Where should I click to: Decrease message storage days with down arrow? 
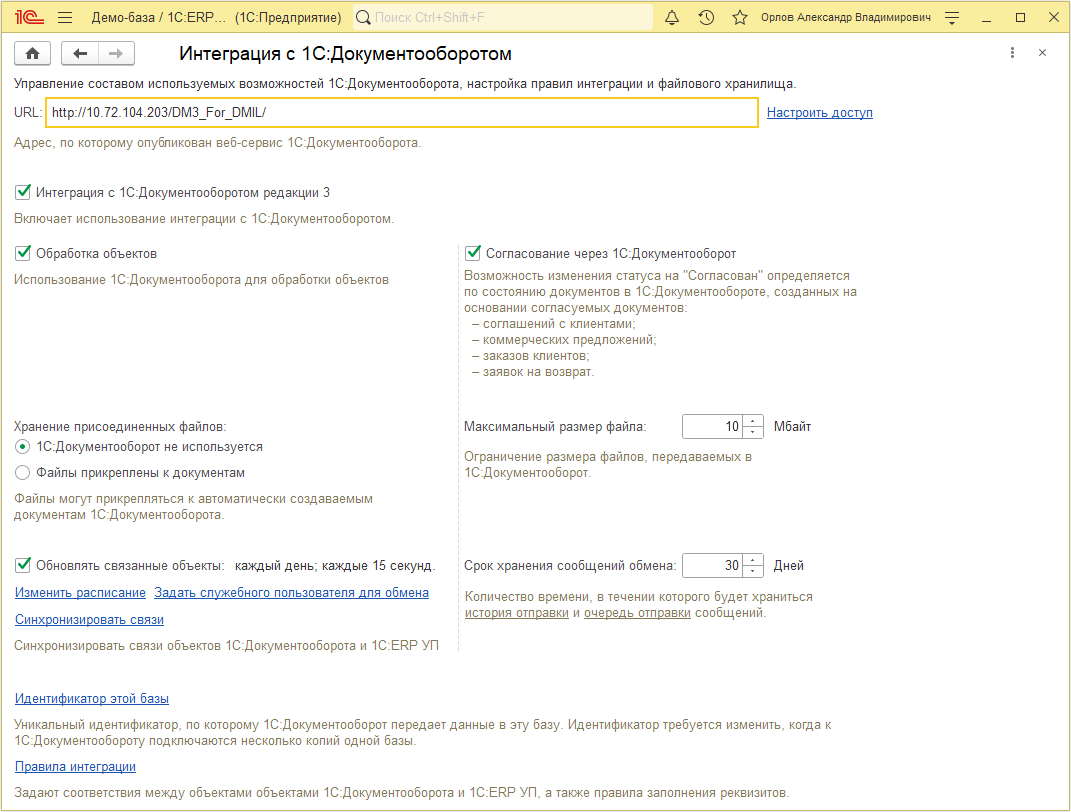tap(753, 571)
